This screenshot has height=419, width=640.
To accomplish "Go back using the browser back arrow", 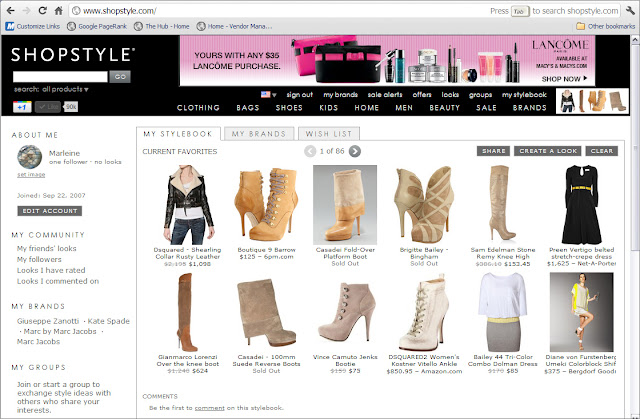I will [11, 10].
